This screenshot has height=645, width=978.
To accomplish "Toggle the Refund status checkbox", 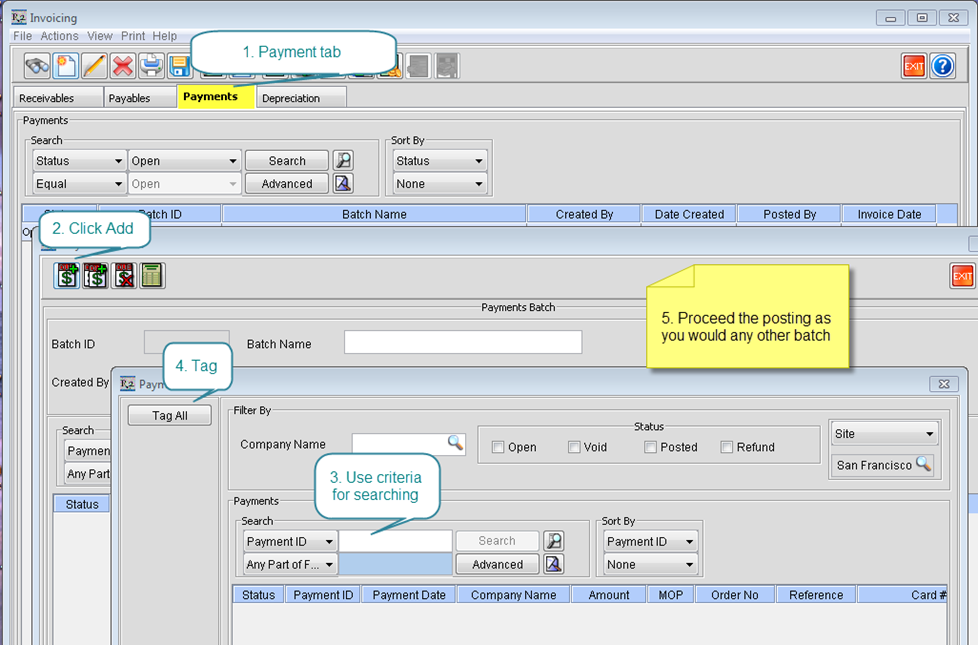I will point(727,447).
